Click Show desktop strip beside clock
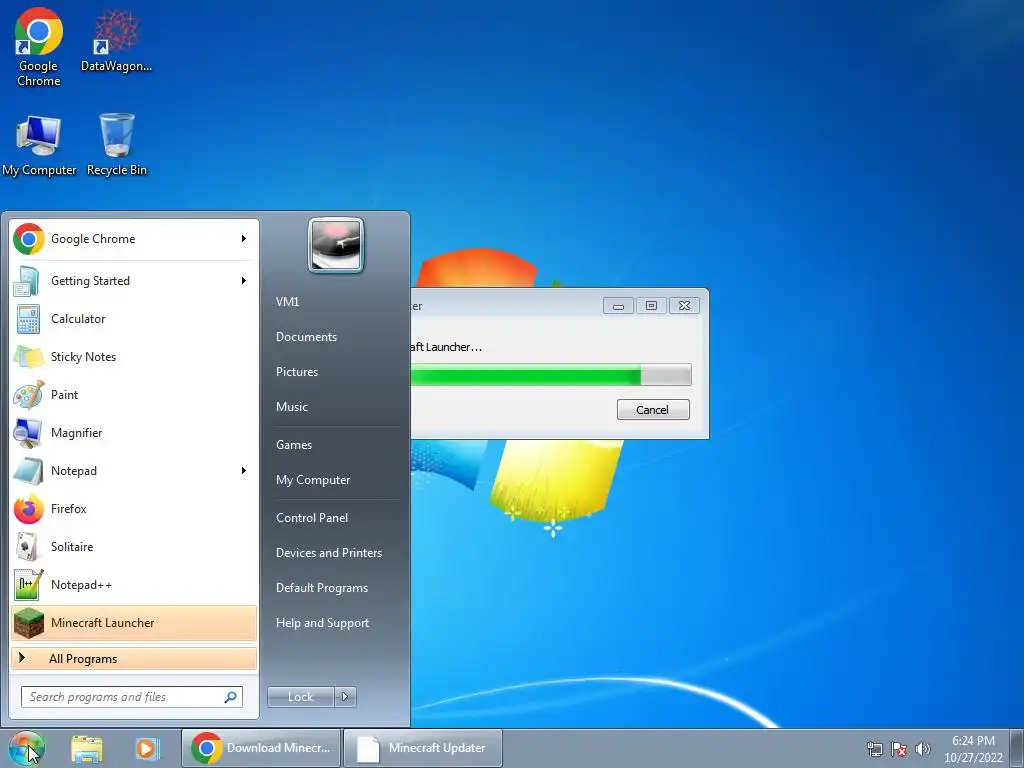 click(1017, 748)
